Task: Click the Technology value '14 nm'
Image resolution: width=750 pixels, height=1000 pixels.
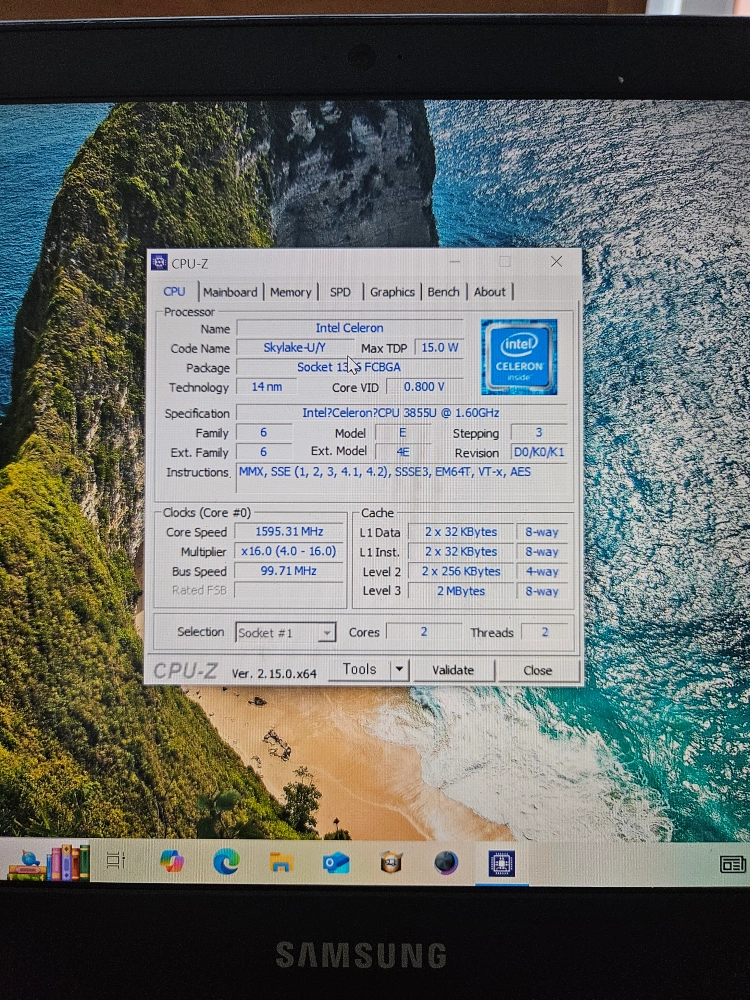Action: pos(267,386)
